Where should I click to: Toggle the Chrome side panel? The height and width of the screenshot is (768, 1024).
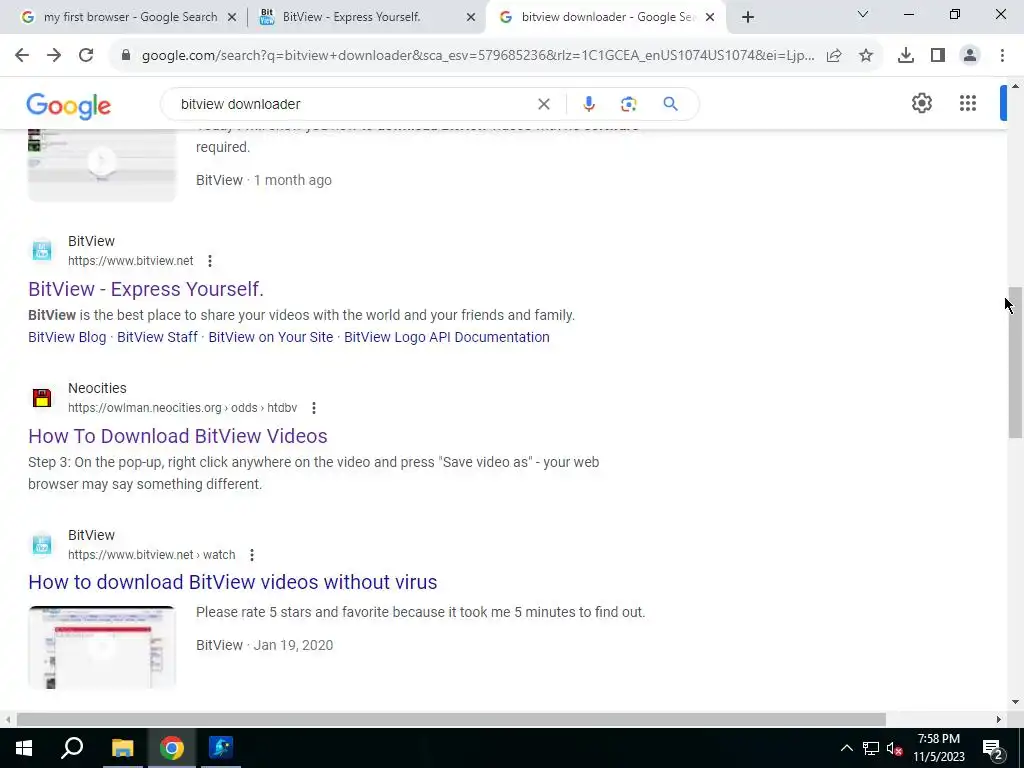(x=938, y=56)
